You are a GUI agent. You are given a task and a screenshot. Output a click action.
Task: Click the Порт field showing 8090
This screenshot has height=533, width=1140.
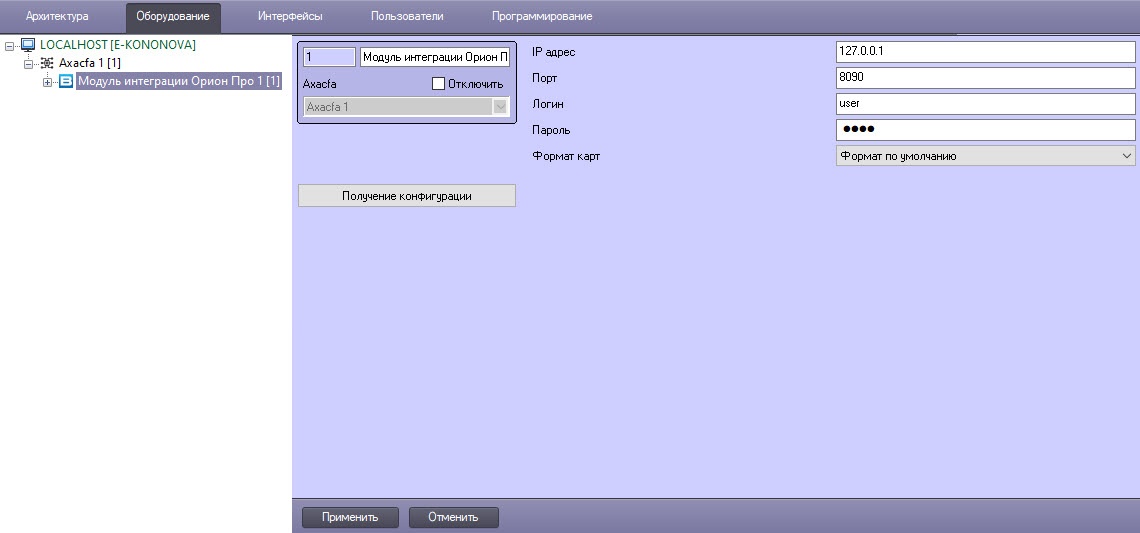[x=985, y=78]
